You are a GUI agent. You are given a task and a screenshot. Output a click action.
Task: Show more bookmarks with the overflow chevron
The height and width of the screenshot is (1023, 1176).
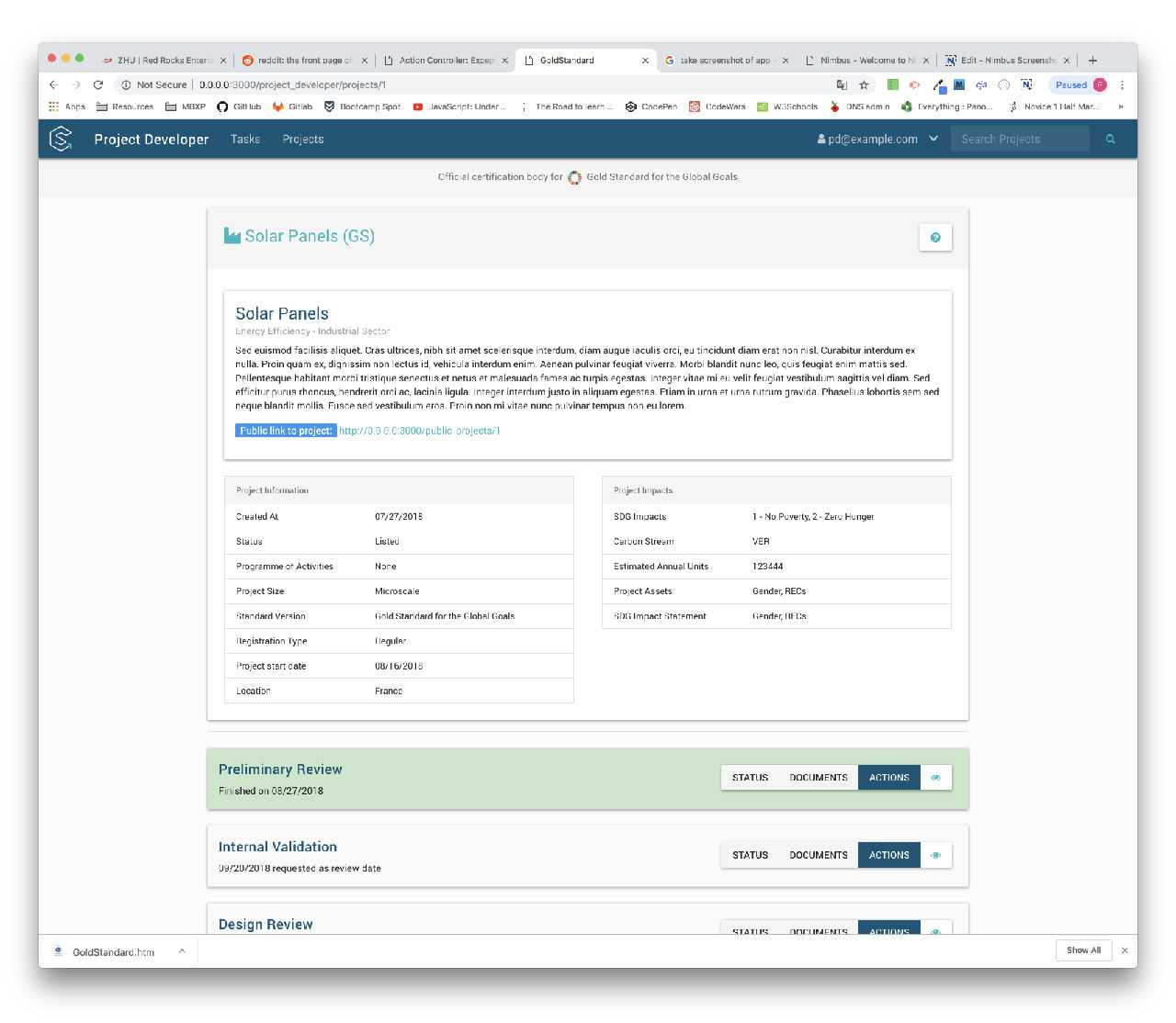(1121, 107)
